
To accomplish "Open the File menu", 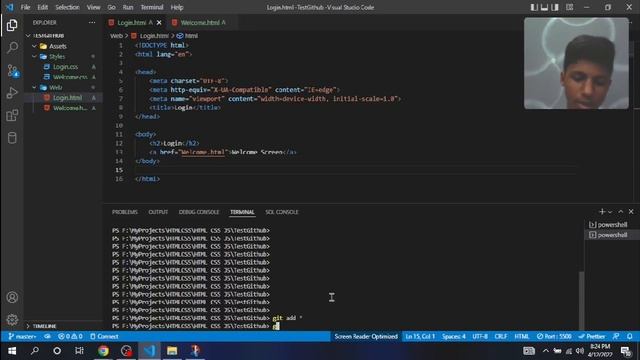I will click(x=25, y=7).
